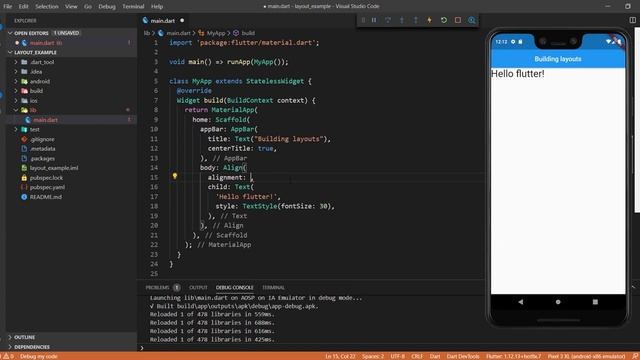This screenshot has width=640, height=360.
Task: Restart the debug session with green arrow
Action: click(444, 20)
